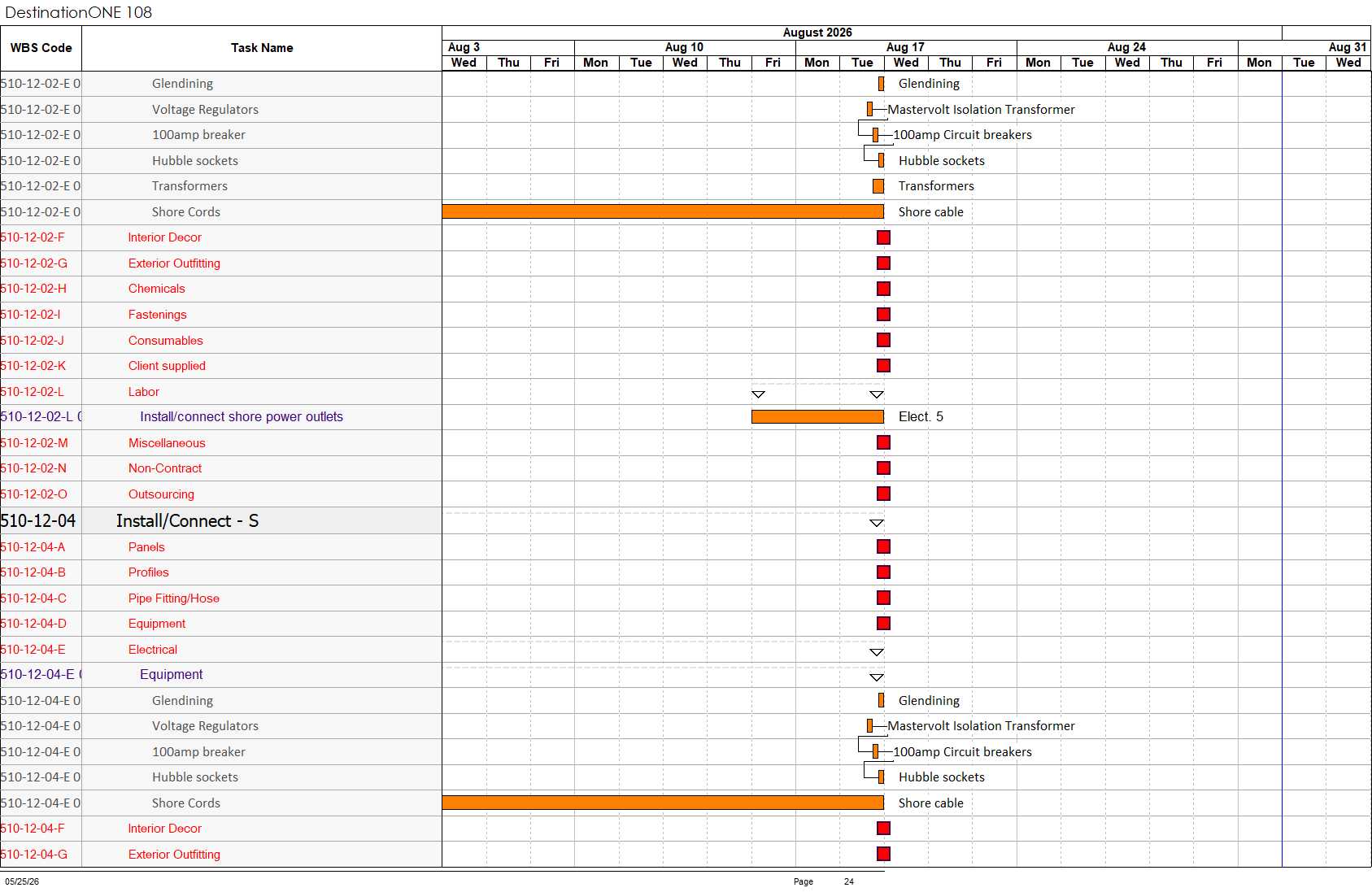Screen dimensions: 1372x892
Task: Select the Chemicals red milestone square
Action: pyautogui.click(x=883, y=289)
